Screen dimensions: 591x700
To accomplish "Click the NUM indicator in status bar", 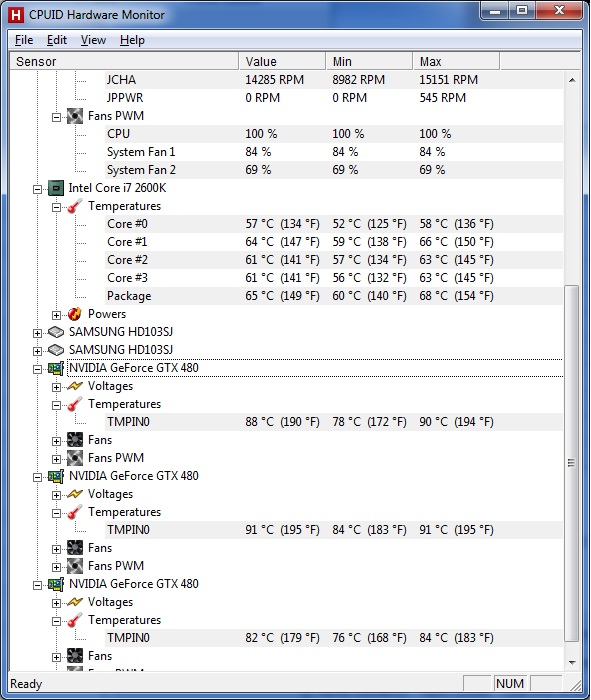I will coord(510,684).
